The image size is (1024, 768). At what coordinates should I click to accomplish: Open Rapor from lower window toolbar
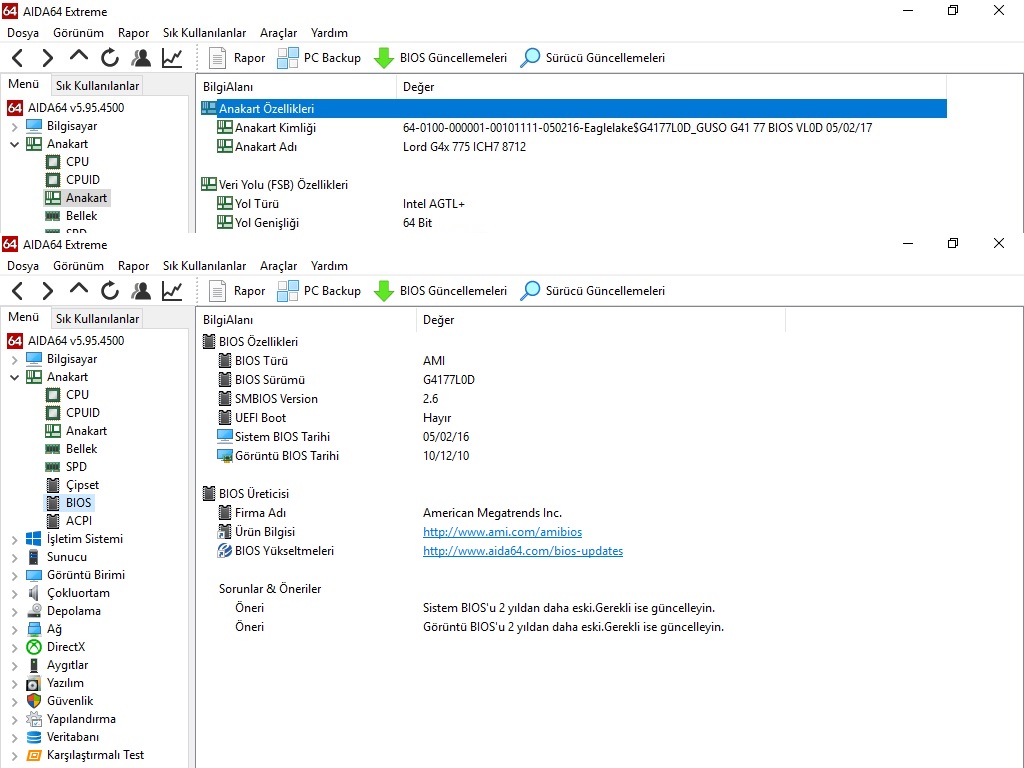pyautogui.click(x=237, y=291)
